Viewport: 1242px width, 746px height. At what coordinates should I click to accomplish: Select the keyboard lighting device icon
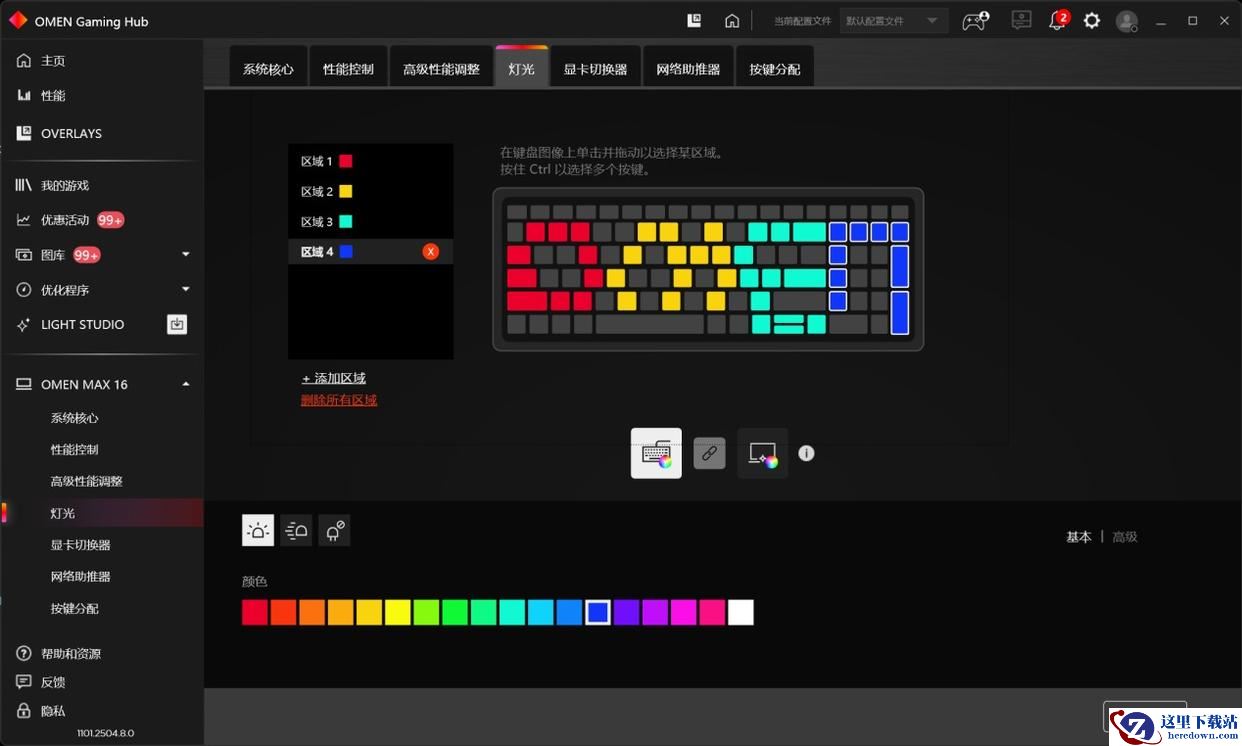(x=656, y=453)
